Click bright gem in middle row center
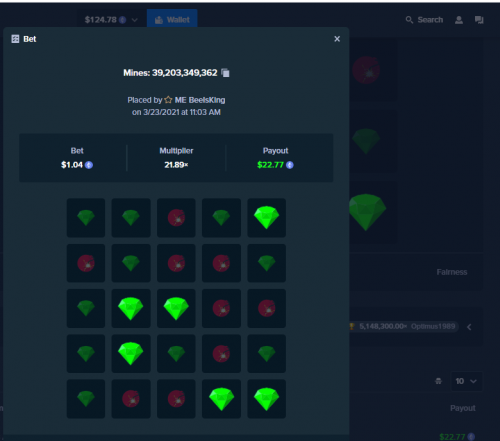Screen dimensions: 500x441 pyautogui.click(x=176, y=308)
